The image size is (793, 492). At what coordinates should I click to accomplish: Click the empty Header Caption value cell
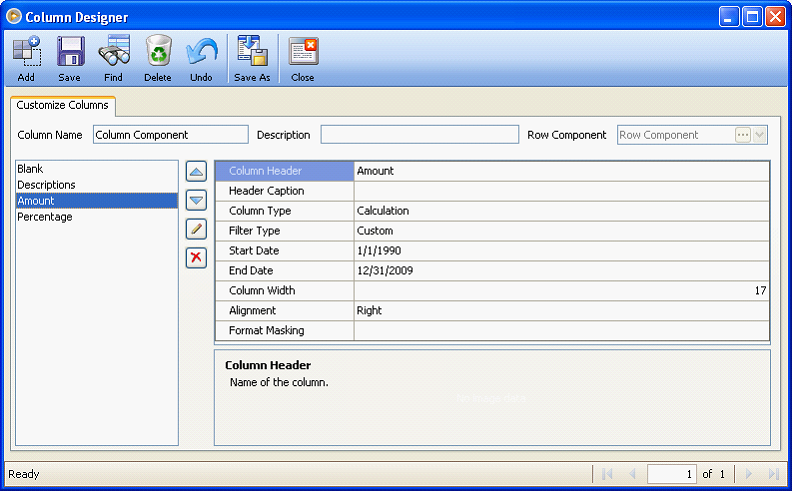(x=562, y=191)
